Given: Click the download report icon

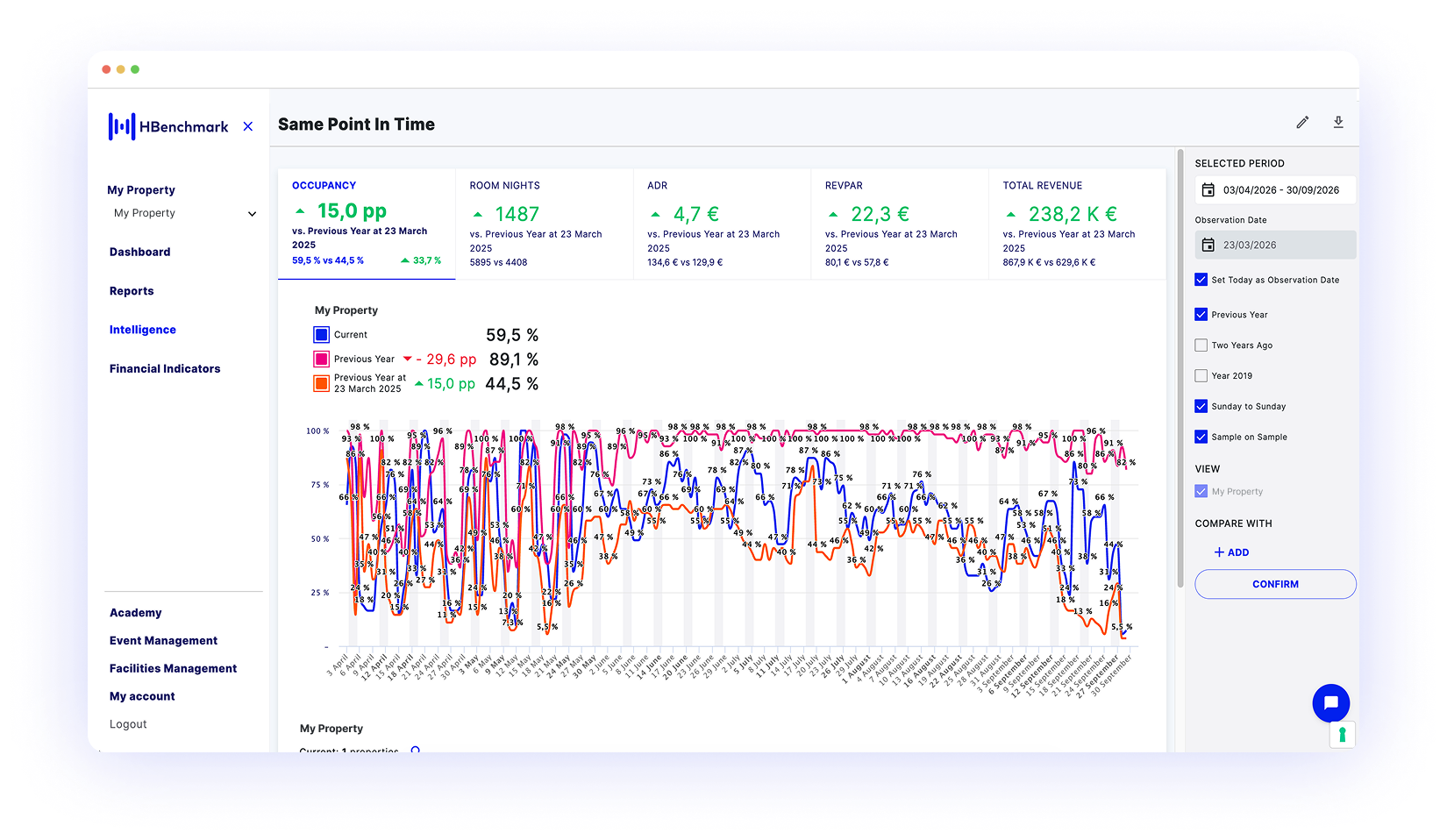Looking at the screenshot, I should (x=1338, y=123).
